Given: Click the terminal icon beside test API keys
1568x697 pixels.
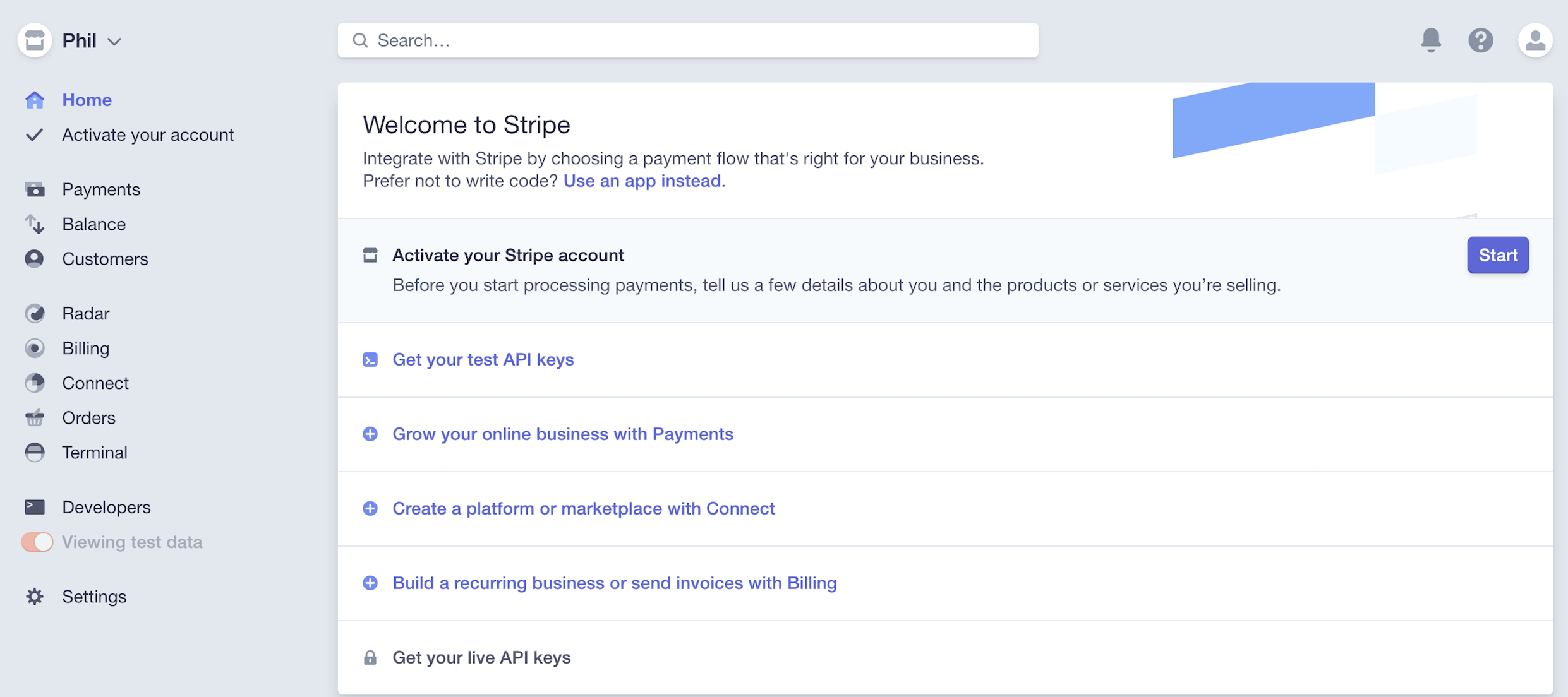Looking at the screenshot, I should [x=370, y=359].
